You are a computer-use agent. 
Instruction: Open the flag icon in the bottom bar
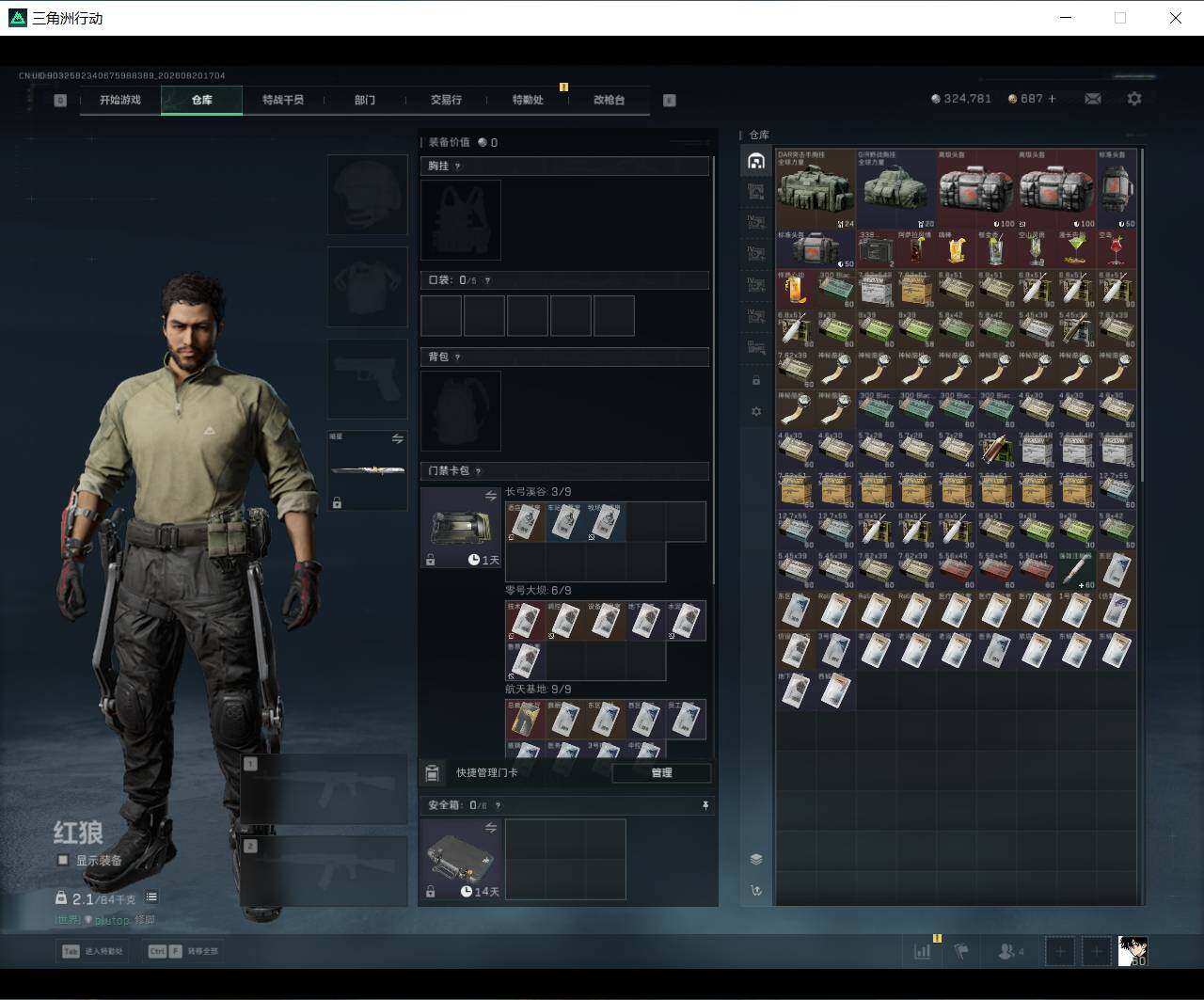coord(961,951)
